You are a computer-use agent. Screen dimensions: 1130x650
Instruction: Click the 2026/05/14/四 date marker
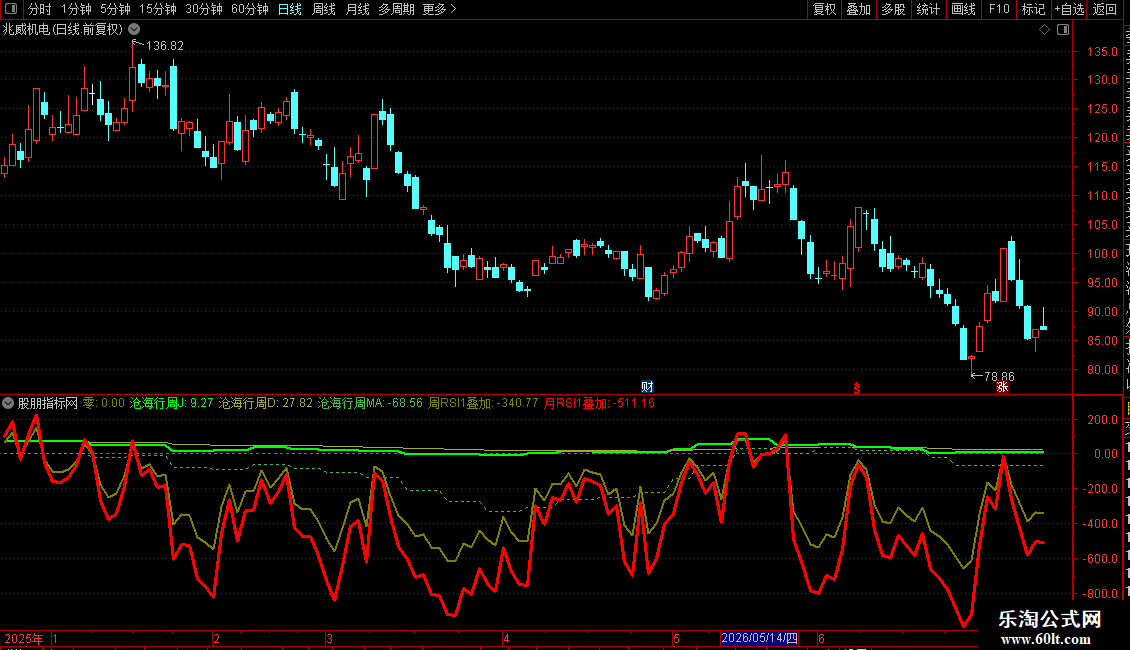point(760,638)
